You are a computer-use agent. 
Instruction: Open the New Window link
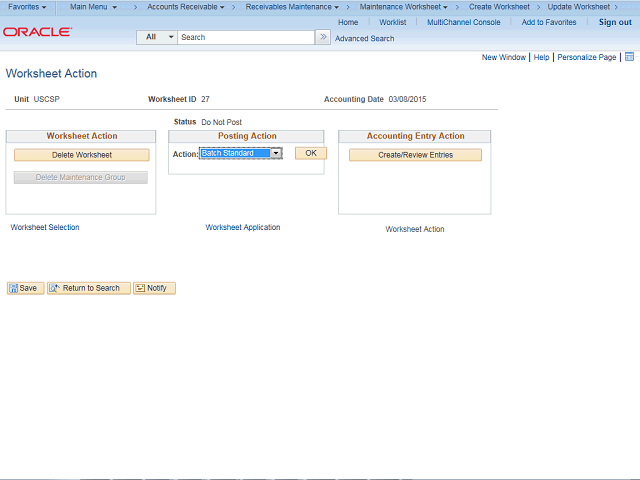(x=504, y=57)
